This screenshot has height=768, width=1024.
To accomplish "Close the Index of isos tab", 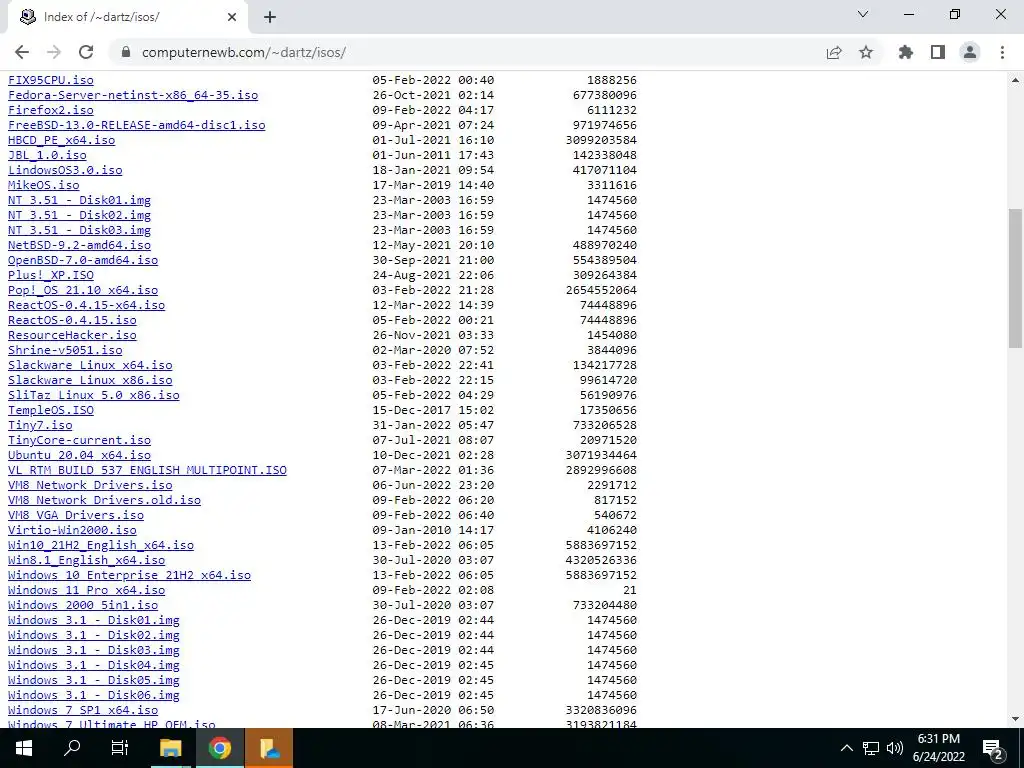I will click(x=232, y=17).
